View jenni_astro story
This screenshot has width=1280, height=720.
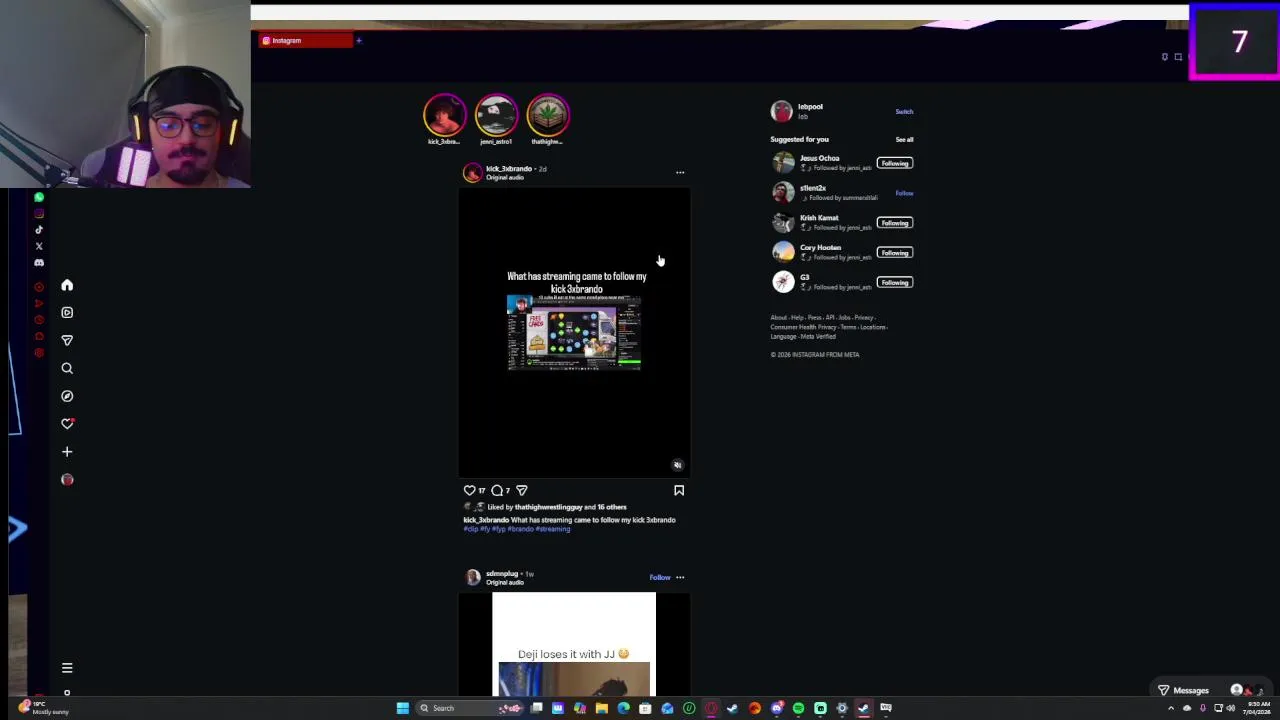click(x=496, y=116)
